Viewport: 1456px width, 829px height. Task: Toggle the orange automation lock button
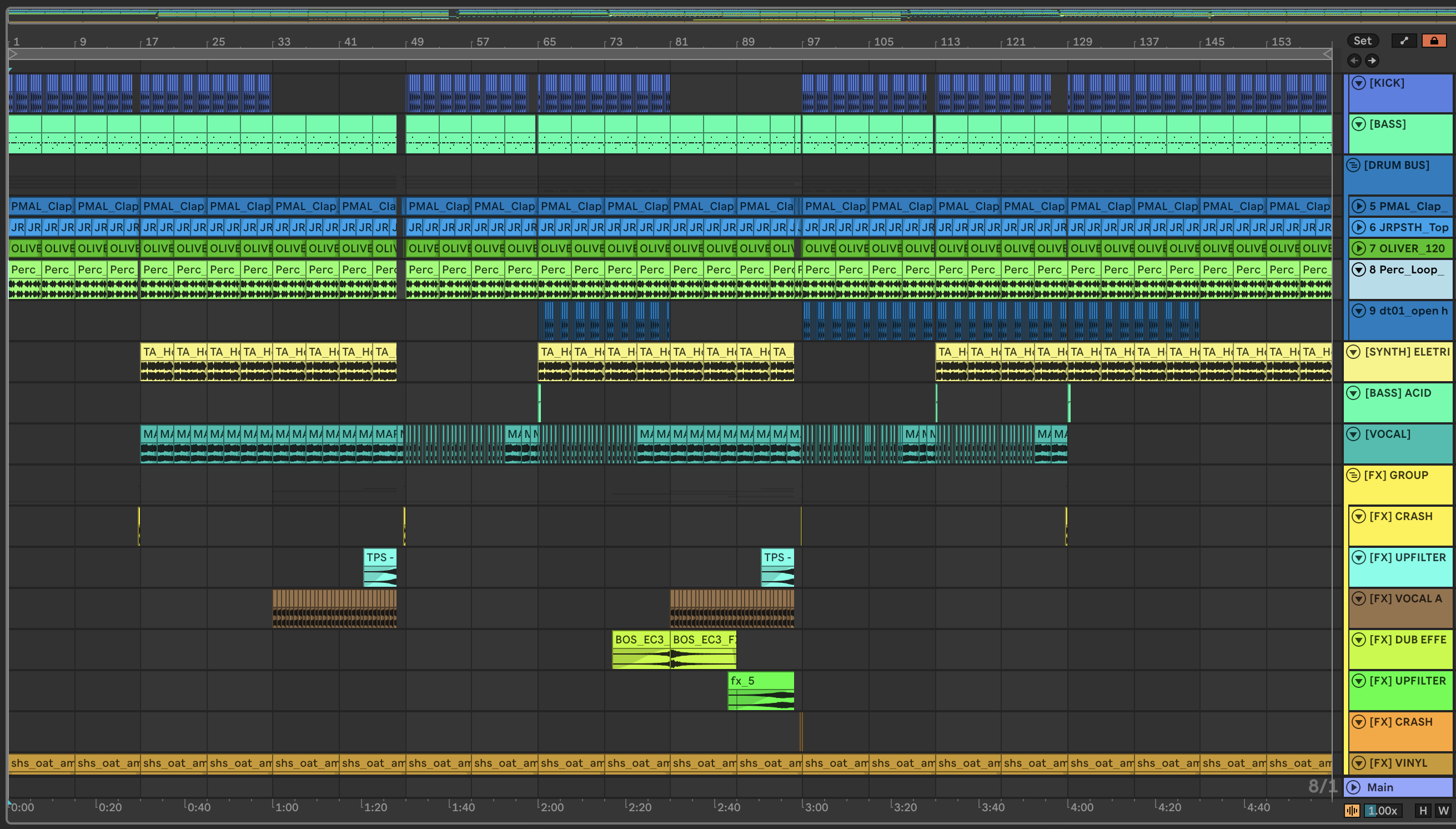pos(1434,41)
